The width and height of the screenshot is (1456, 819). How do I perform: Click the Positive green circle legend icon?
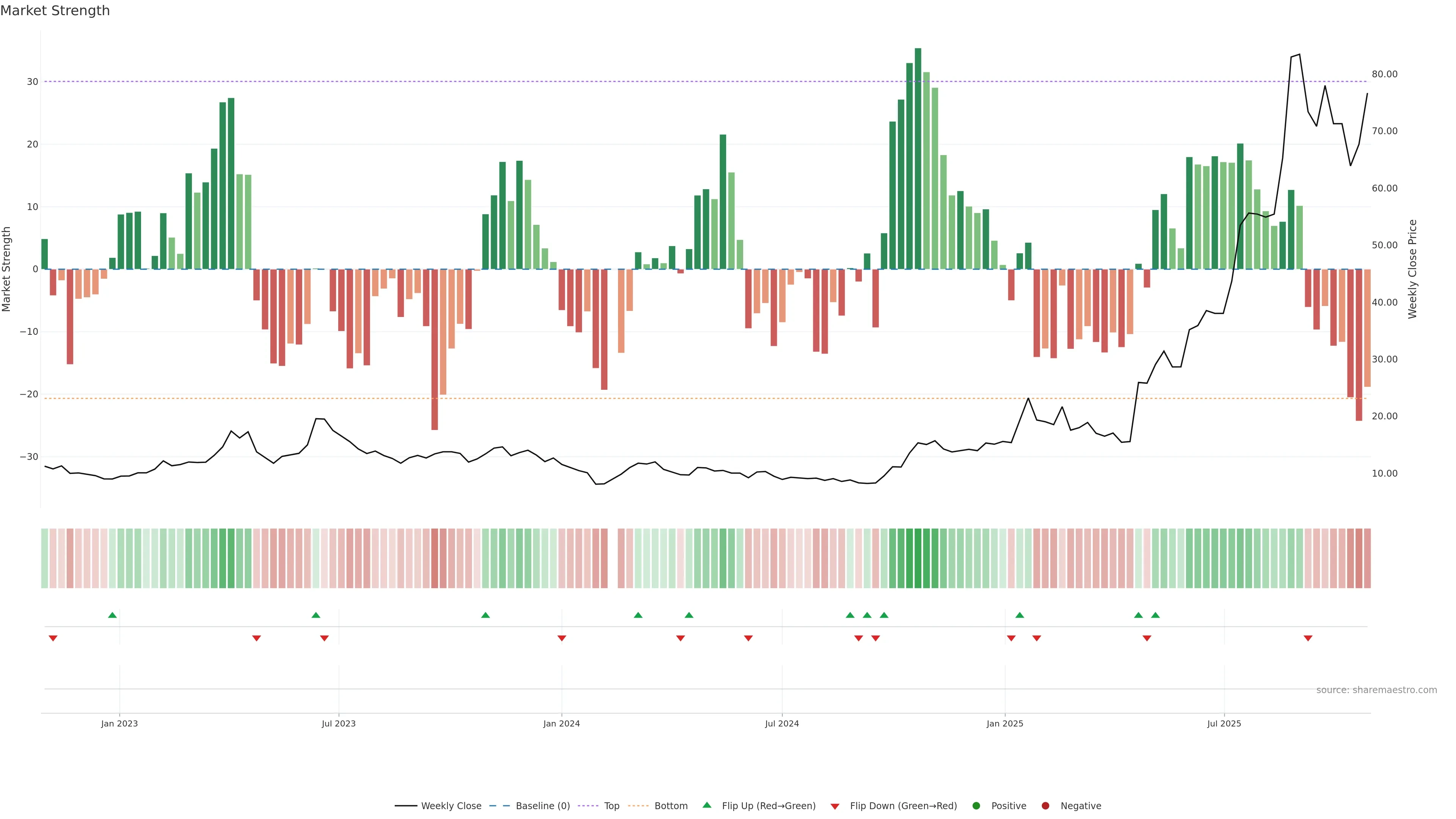point(976,806)
